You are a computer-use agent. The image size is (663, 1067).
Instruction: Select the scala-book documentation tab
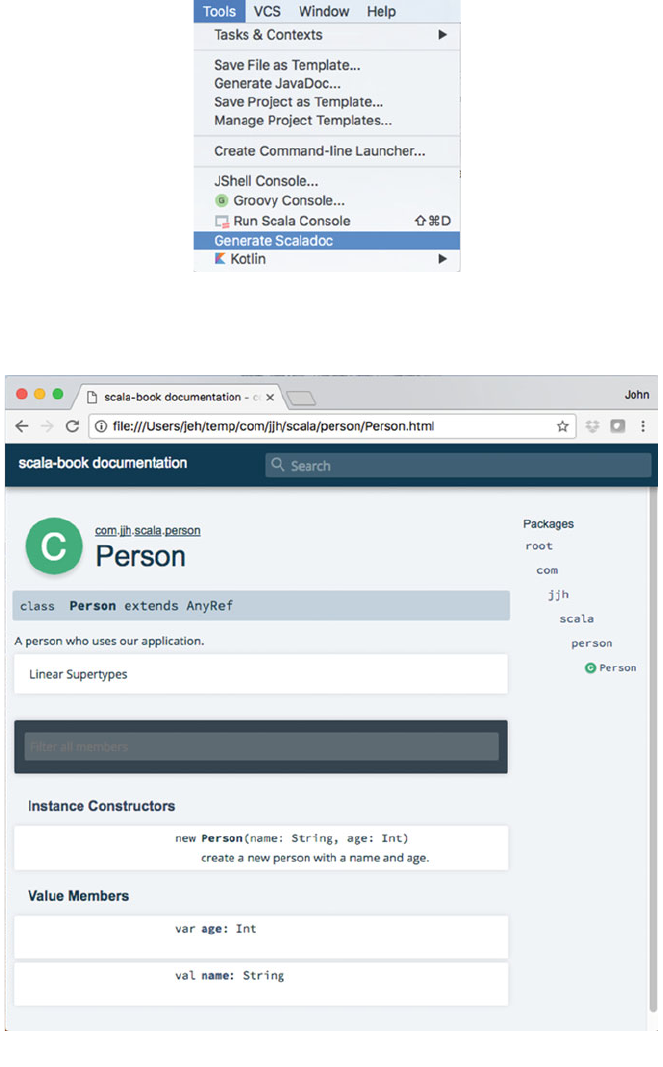point(179,397)
